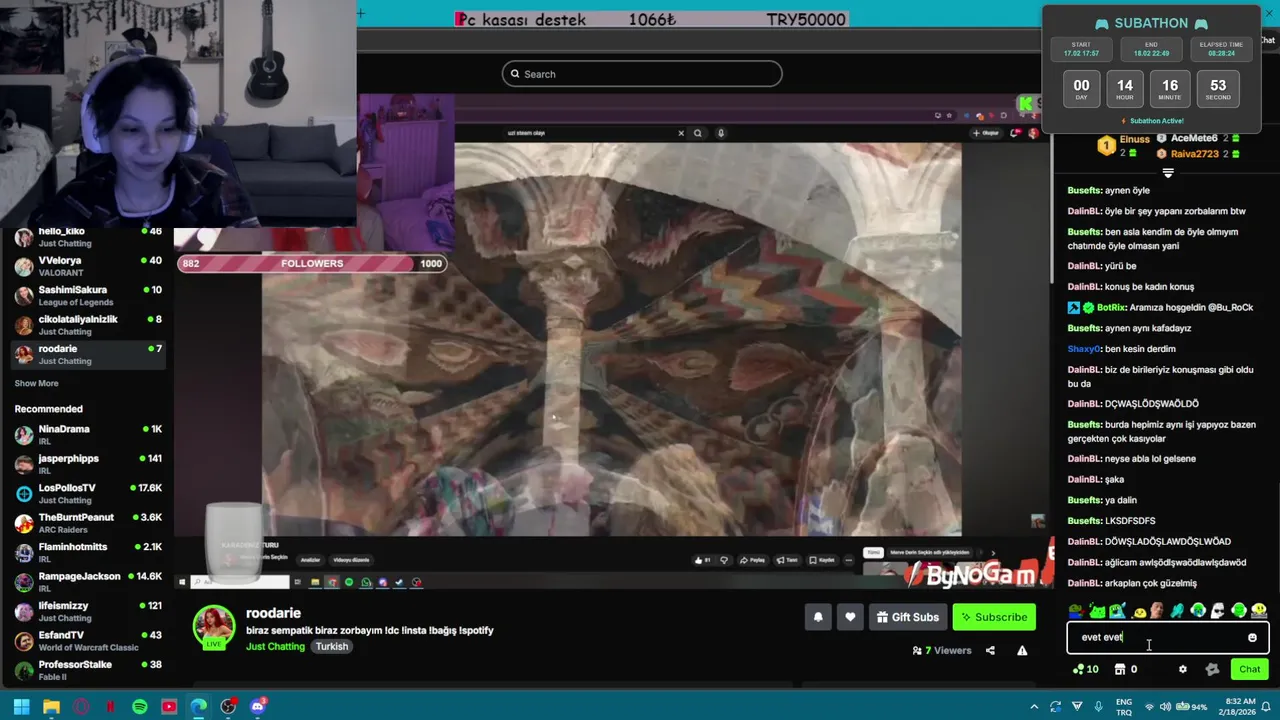Click BotRix username in chat

(1111, 307)
